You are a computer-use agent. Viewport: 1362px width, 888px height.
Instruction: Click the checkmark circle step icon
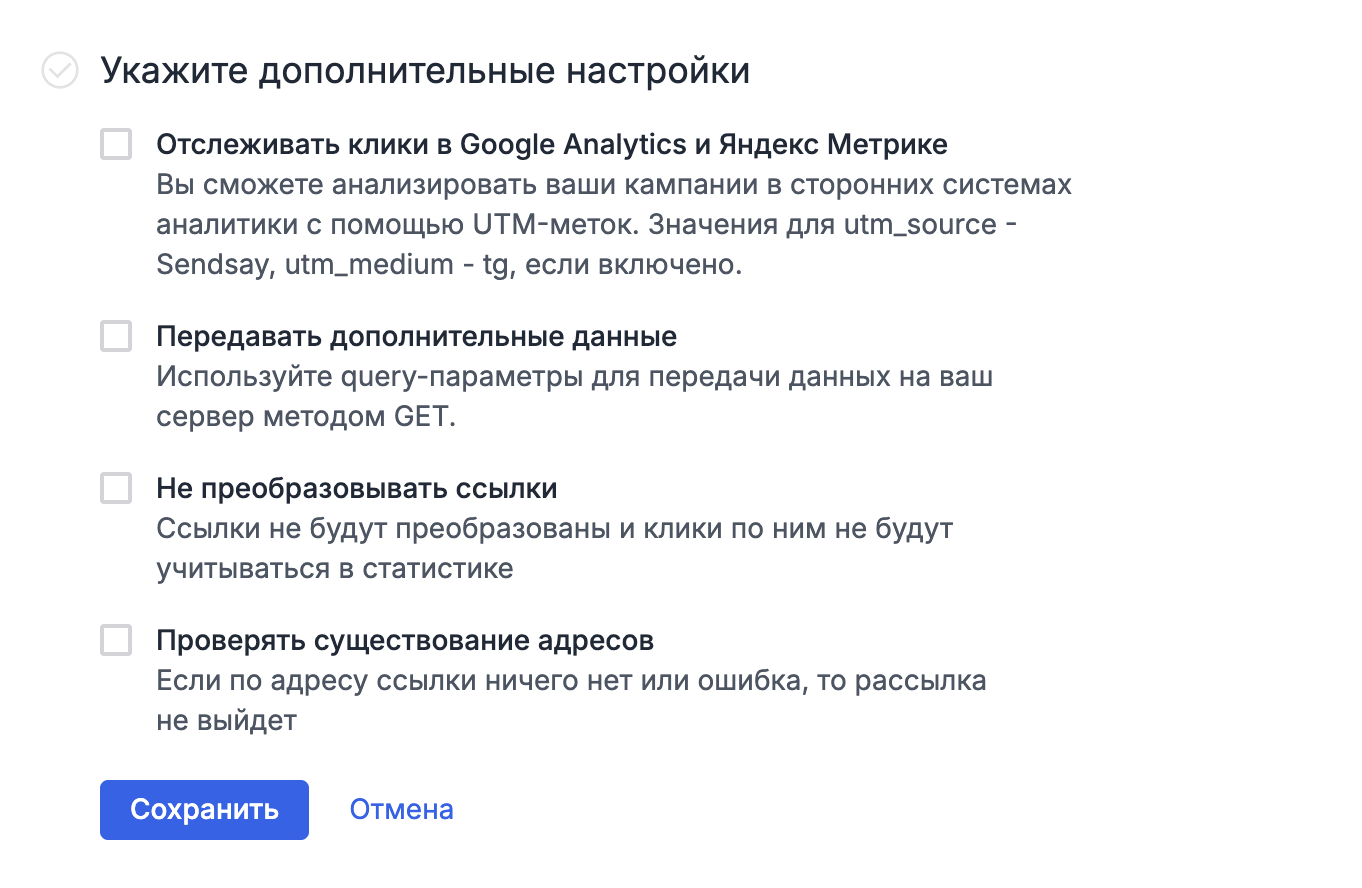point(60,71)
